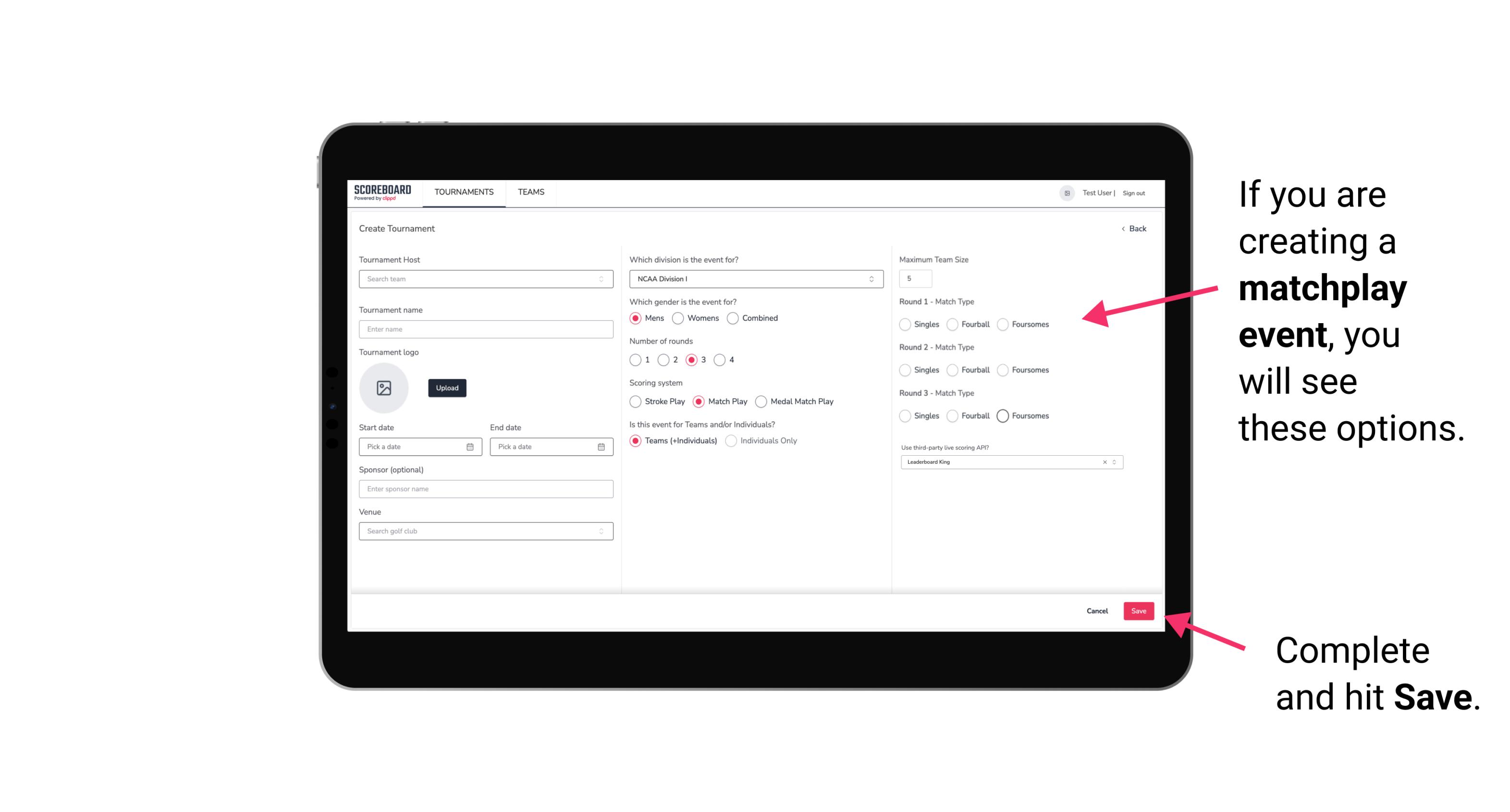This screenshot has width=1510, height=812.
Task: Click the Venue search dropdown icon
Action: pos(601,531)
